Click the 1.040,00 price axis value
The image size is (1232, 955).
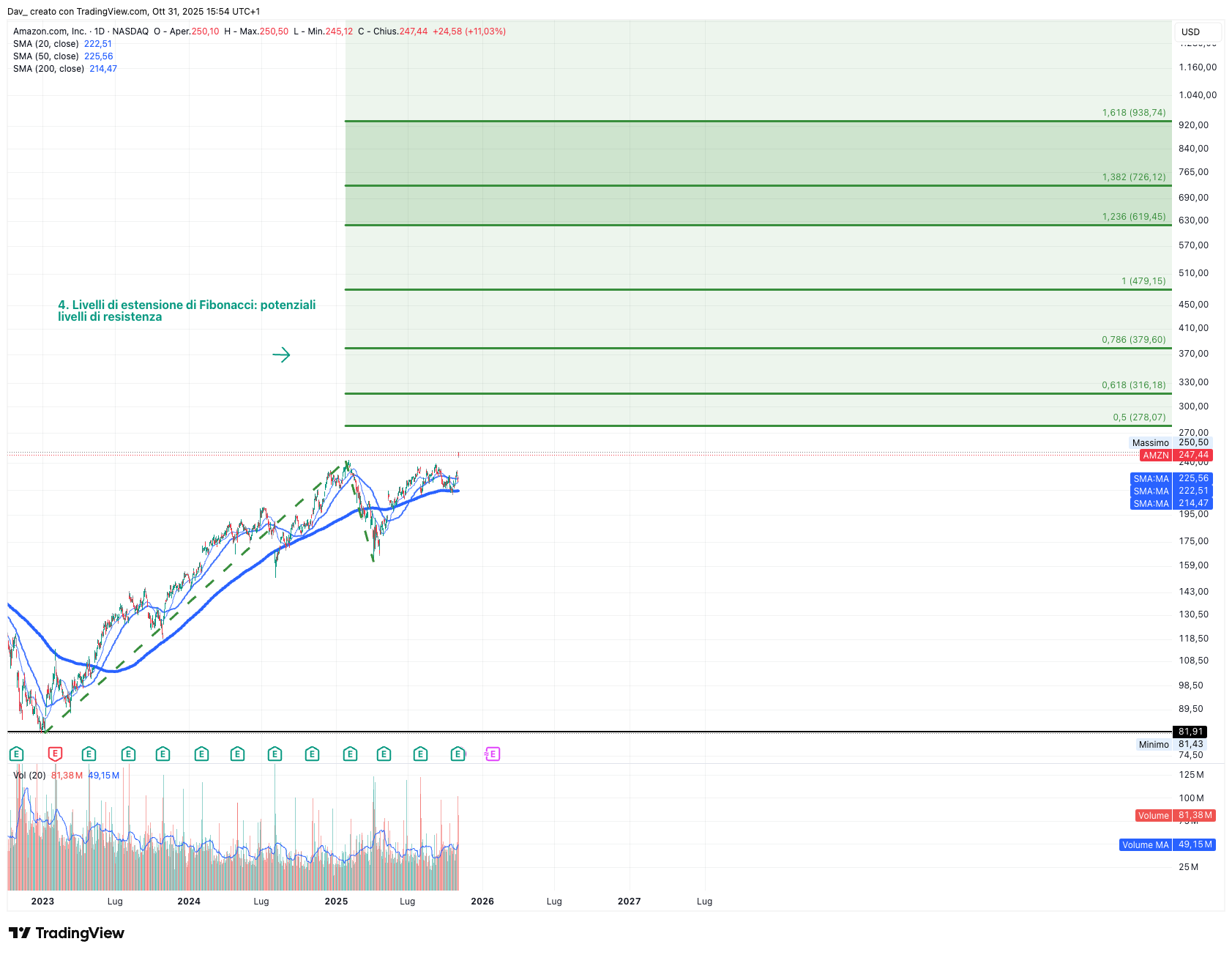(x=1198, y=95)
